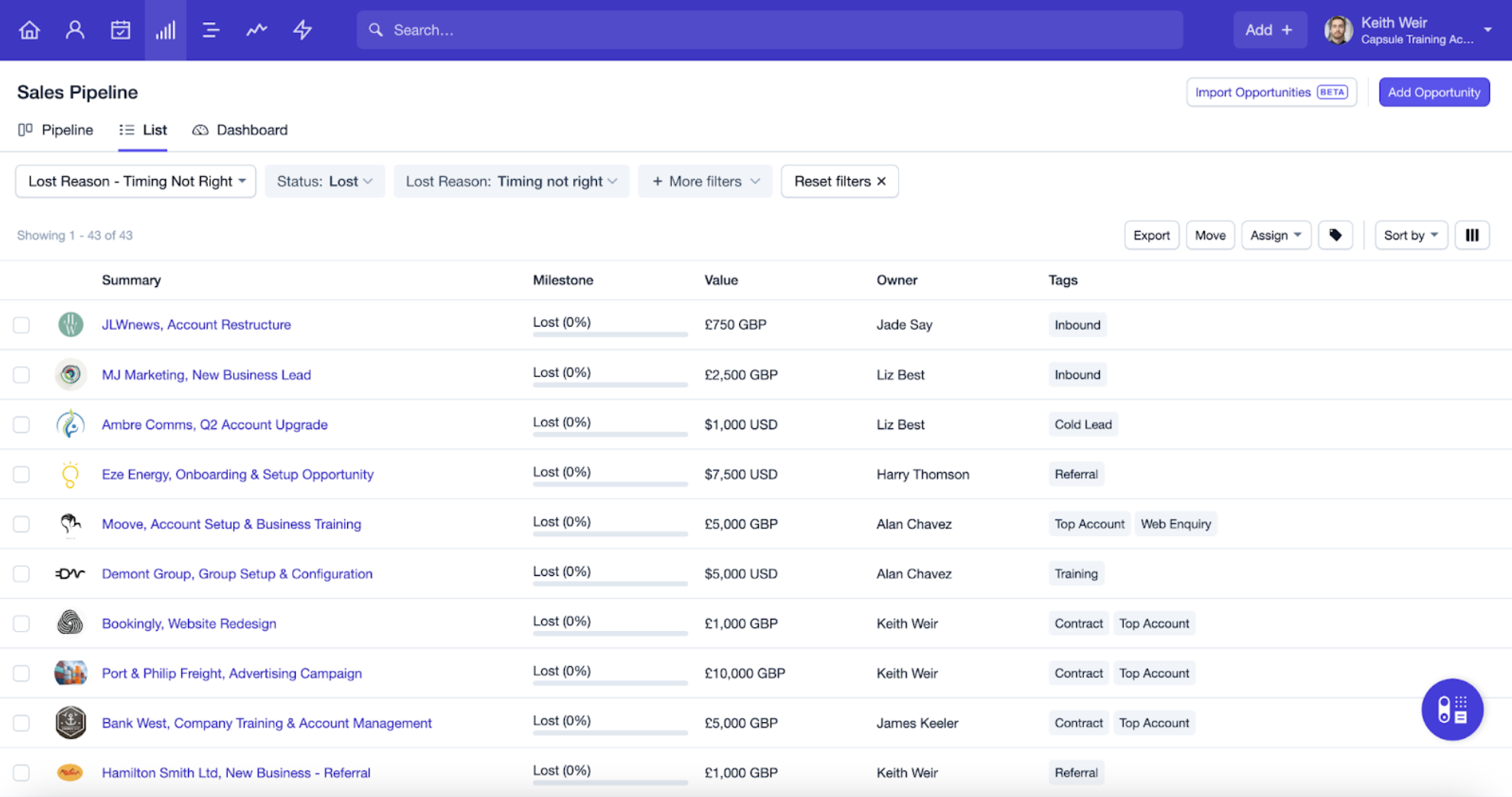Image resolution: width=1512 pixels, height=797 pixels.
Task: Expand the Status: Lost filter dropdown
Action: [325, 181]
